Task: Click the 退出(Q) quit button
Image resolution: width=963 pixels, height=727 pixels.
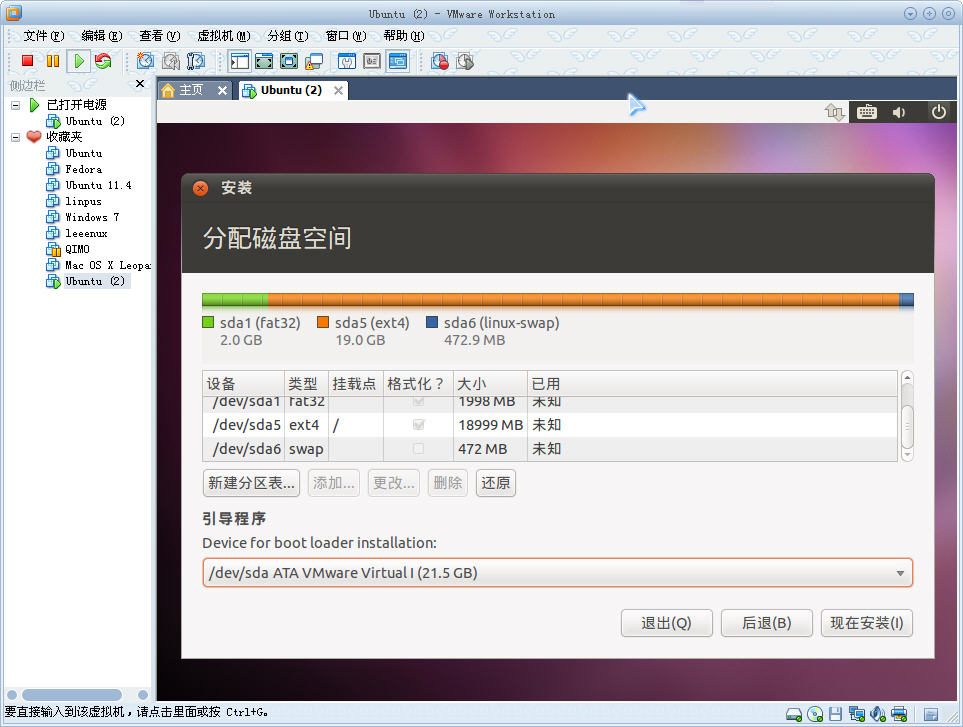Action: click(666, 623)
